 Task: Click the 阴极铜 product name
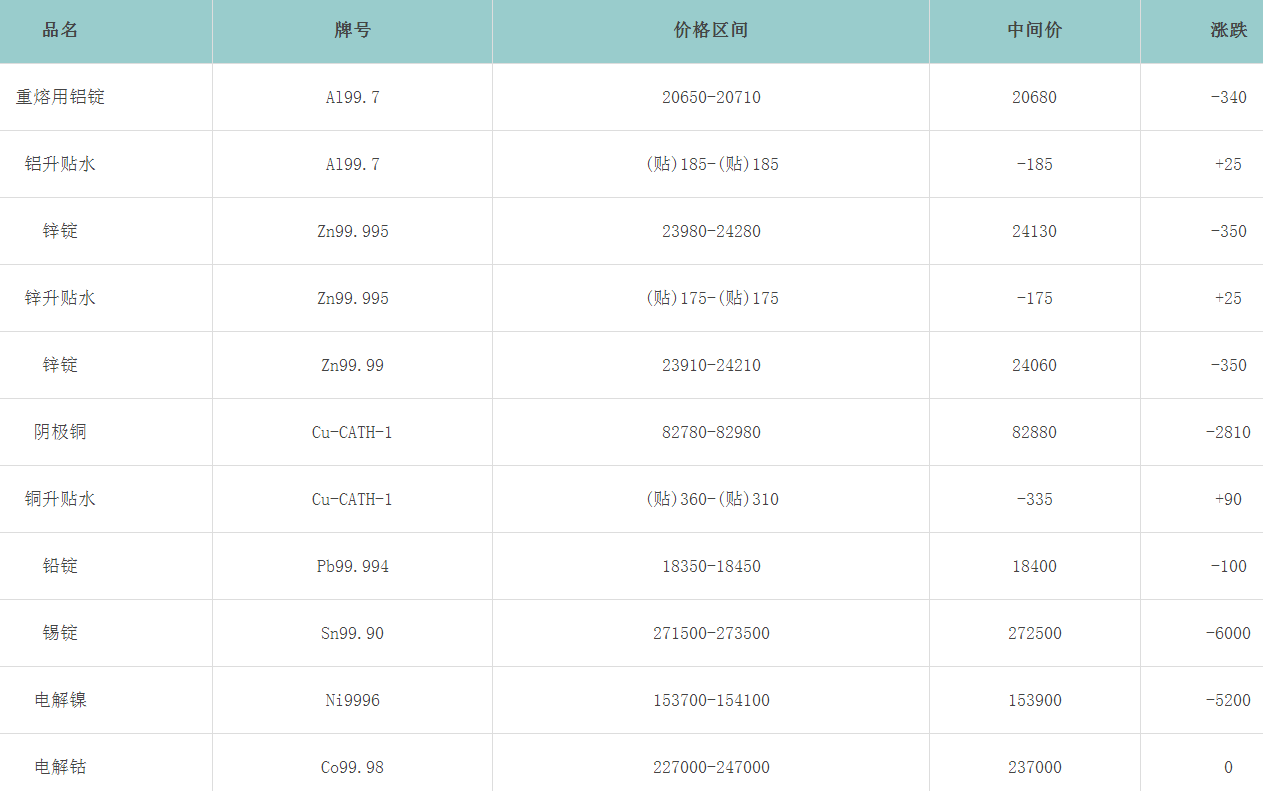tap(60, 432)
